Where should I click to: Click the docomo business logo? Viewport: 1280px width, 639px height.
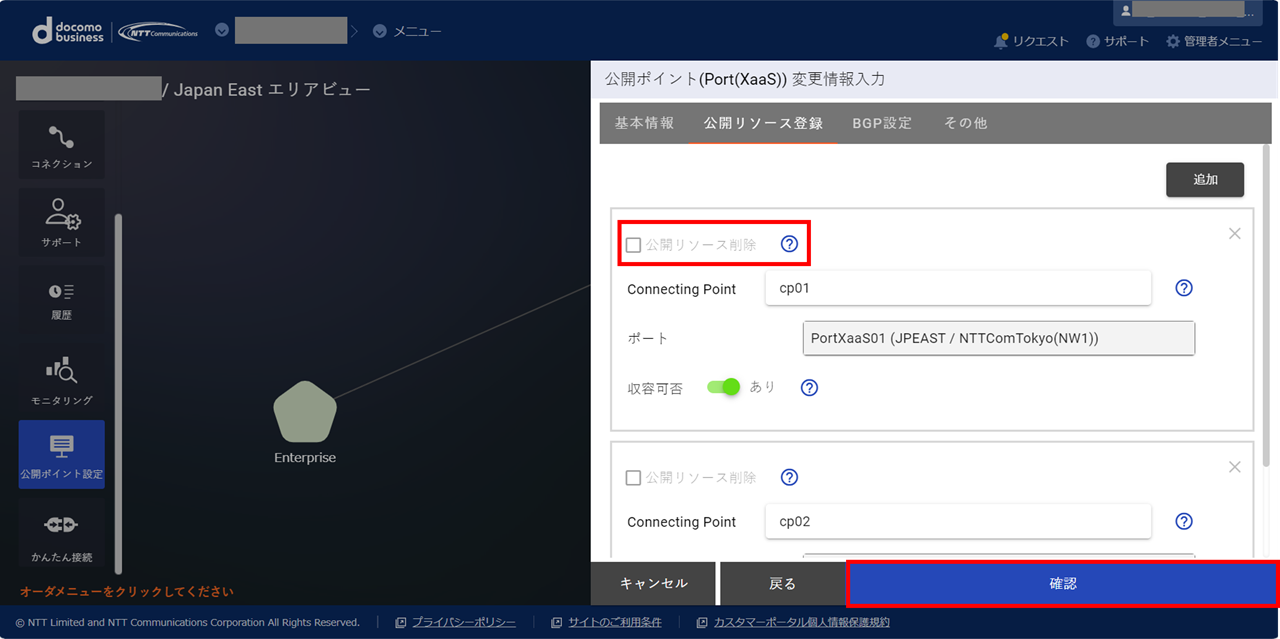click(68, 31)
